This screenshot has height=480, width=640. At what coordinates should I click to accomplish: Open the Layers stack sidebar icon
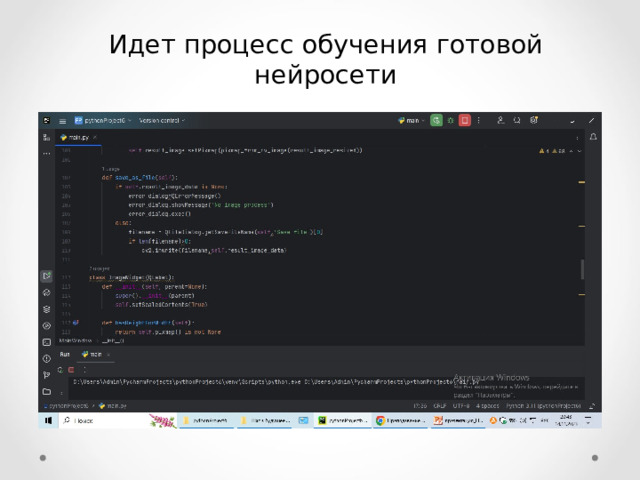47,309
